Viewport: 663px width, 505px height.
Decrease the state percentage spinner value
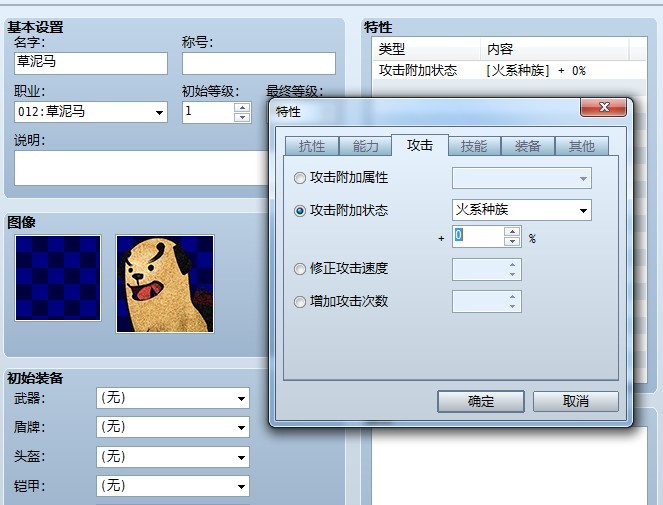(512, 242)
